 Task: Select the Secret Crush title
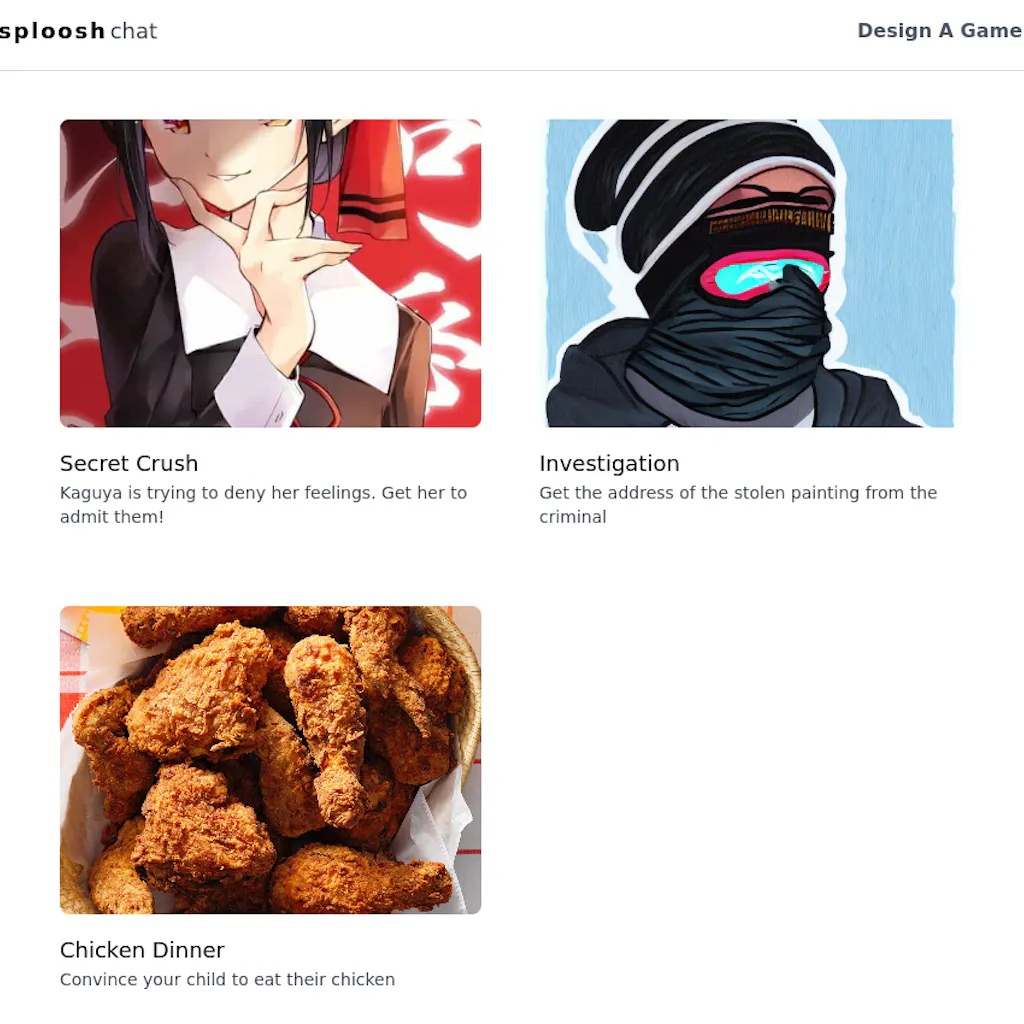129,463
